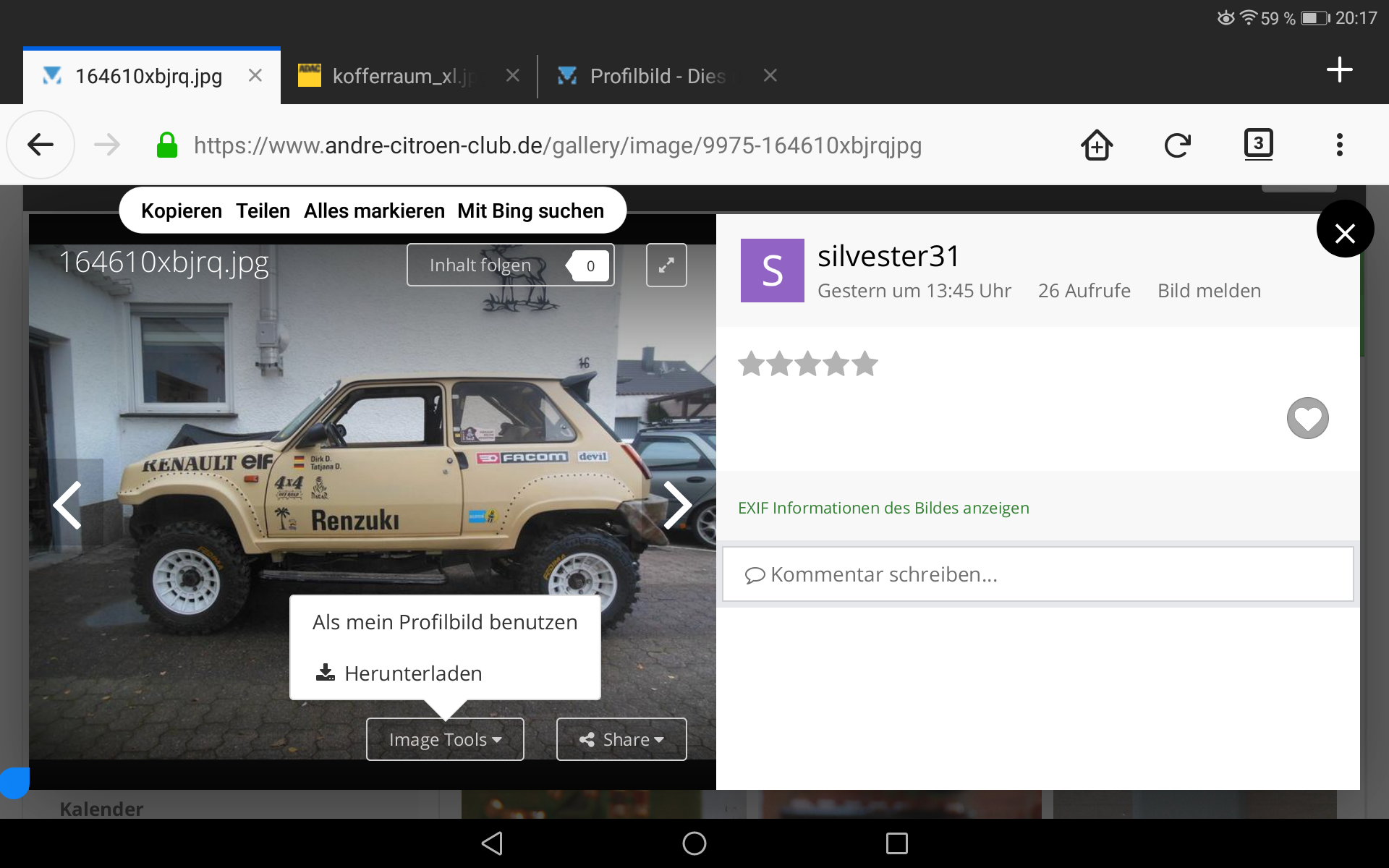Switch to the kofferraum_xl.jpg tab
This screenshot has height=868, width=1389.
[x=409, y=75]
